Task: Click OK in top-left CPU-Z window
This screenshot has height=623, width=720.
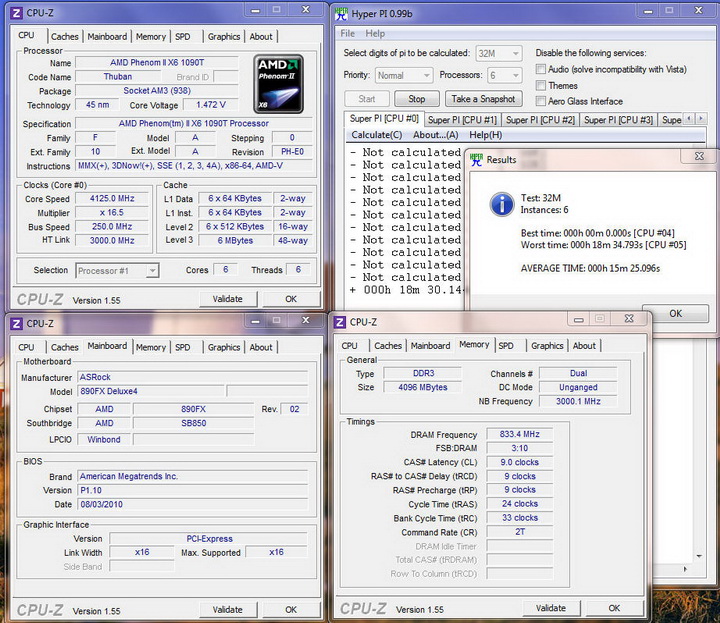Action: [x=291, y=299]
